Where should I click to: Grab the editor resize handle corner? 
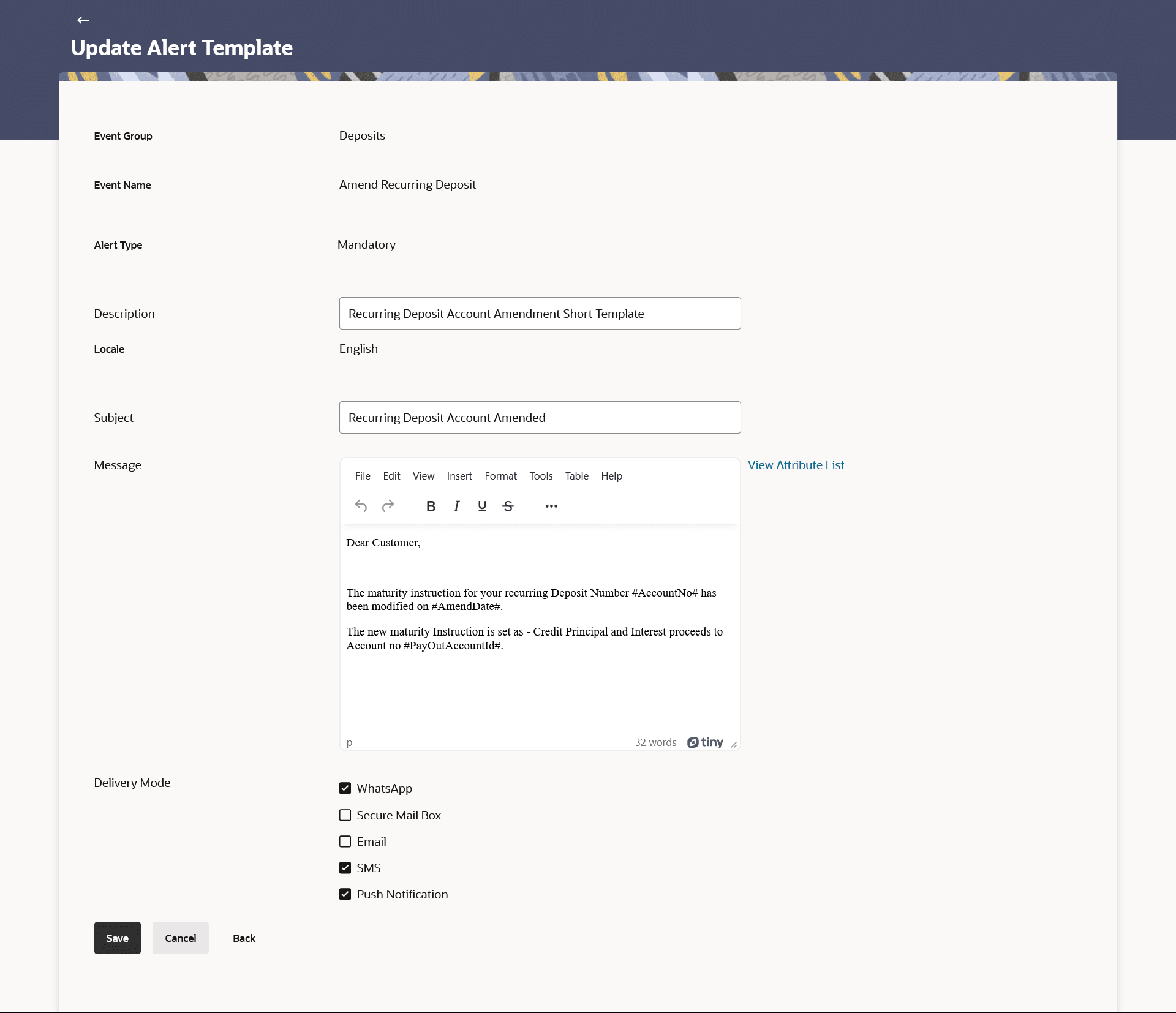[734, 745]
